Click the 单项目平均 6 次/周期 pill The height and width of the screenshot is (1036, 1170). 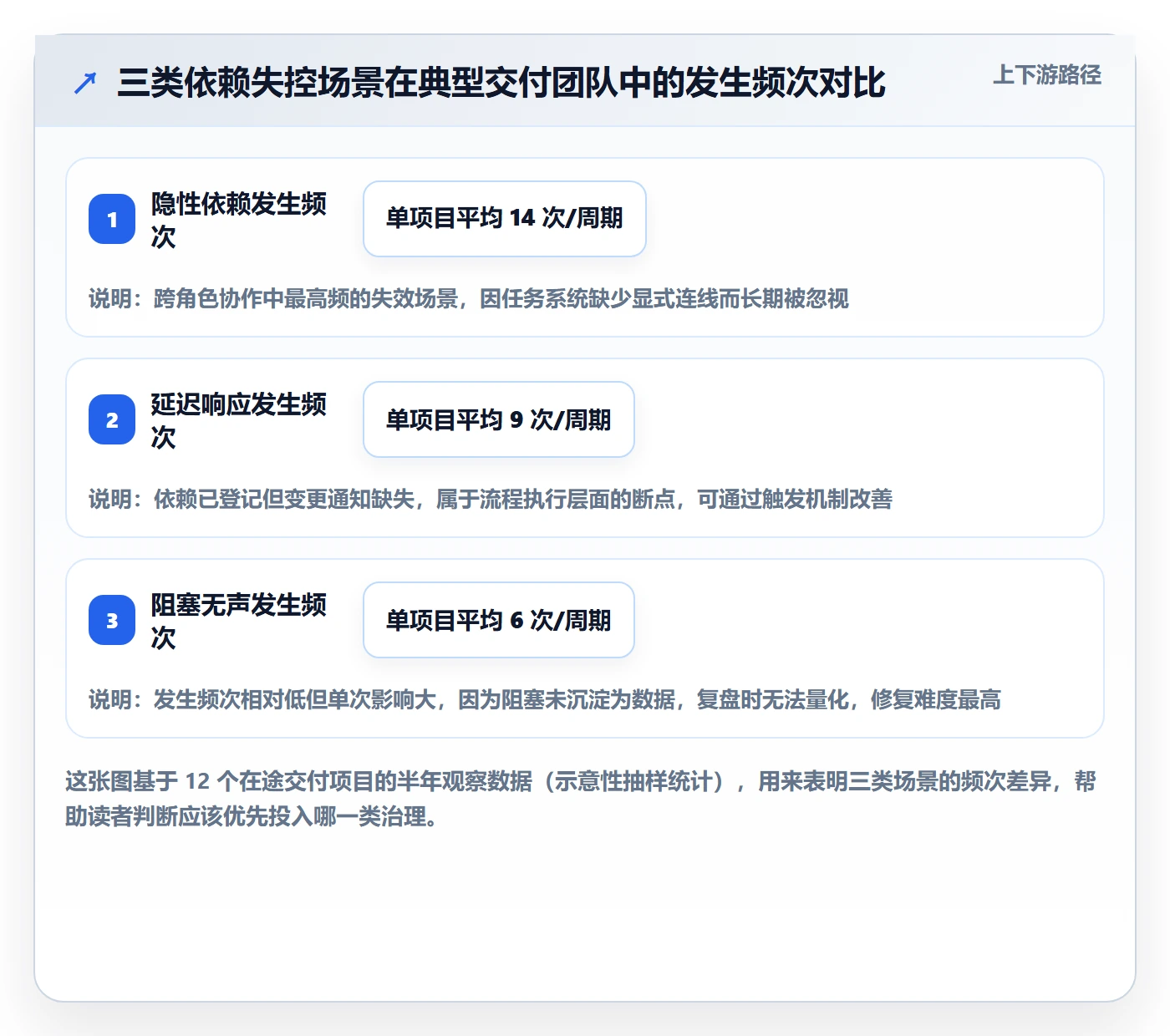(499, 620)
